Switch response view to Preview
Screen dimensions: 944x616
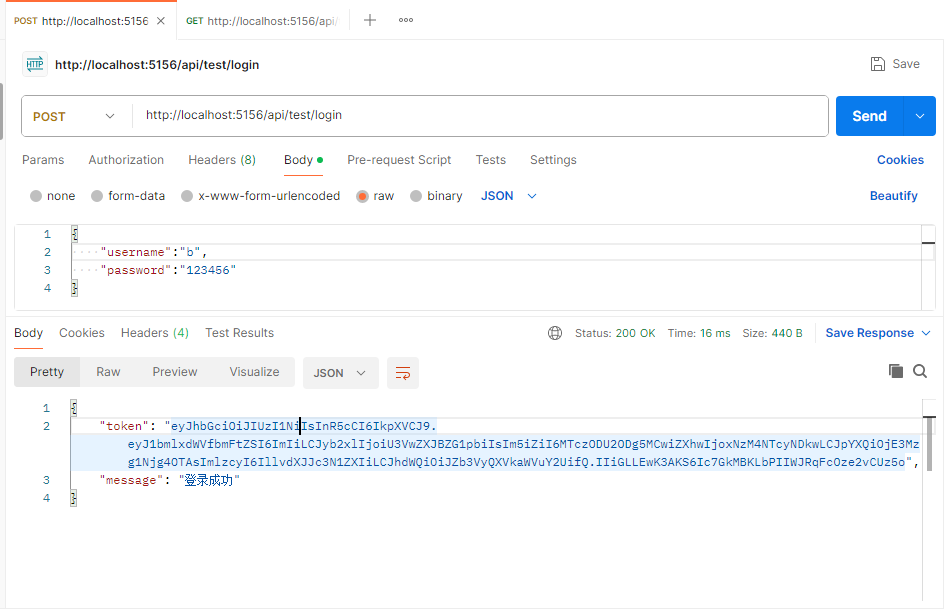coord(175,372)
